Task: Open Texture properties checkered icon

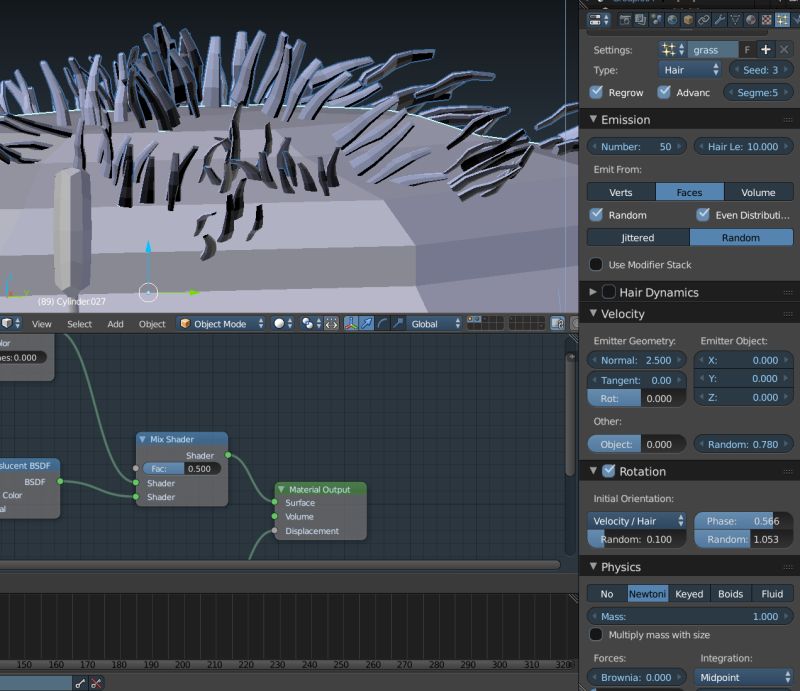Action: [765, 20]
